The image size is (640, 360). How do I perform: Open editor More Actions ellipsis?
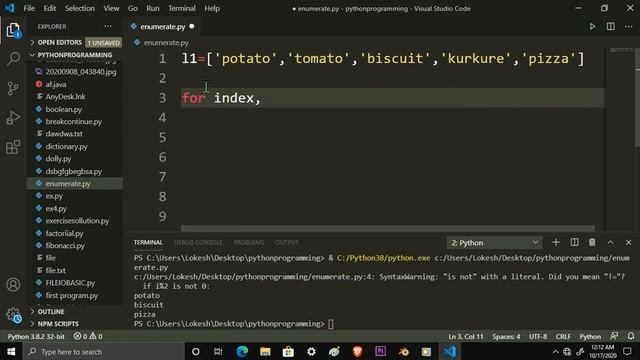(628, 27)
